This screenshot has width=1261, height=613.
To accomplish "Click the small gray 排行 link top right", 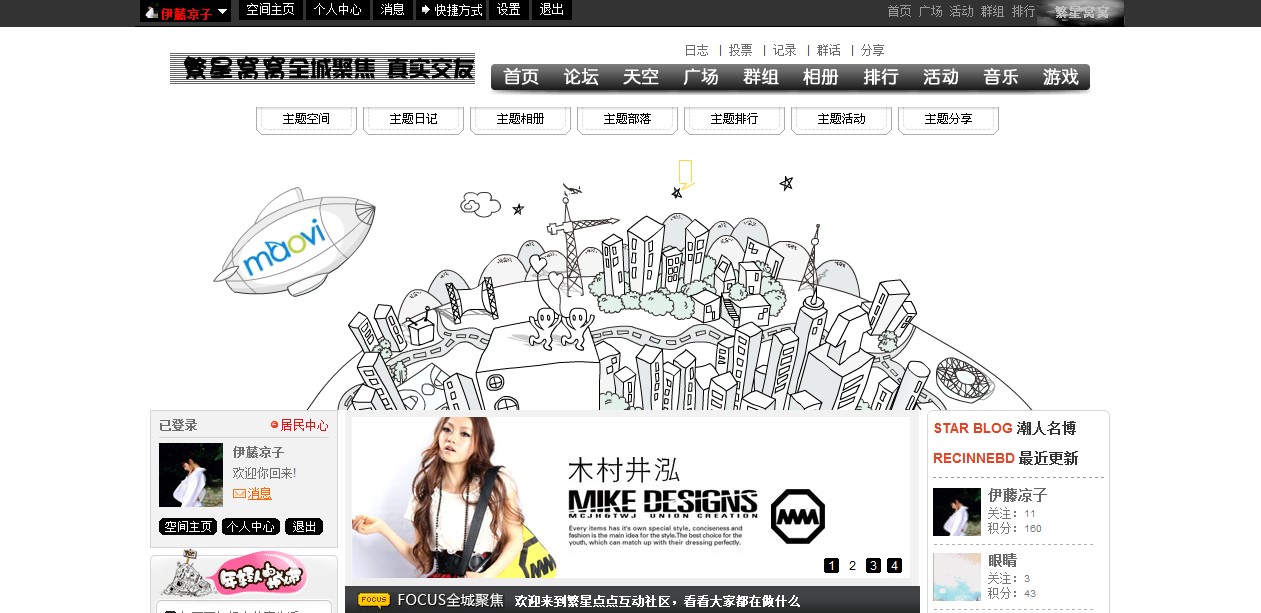I will pyautogui.click(x=1023, y=11).
